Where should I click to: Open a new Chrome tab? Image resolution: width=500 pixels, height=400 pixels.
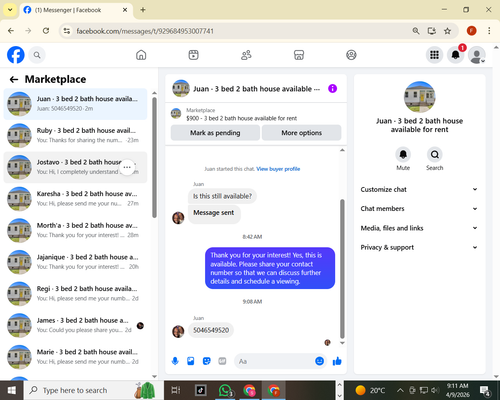coord(143,10)
